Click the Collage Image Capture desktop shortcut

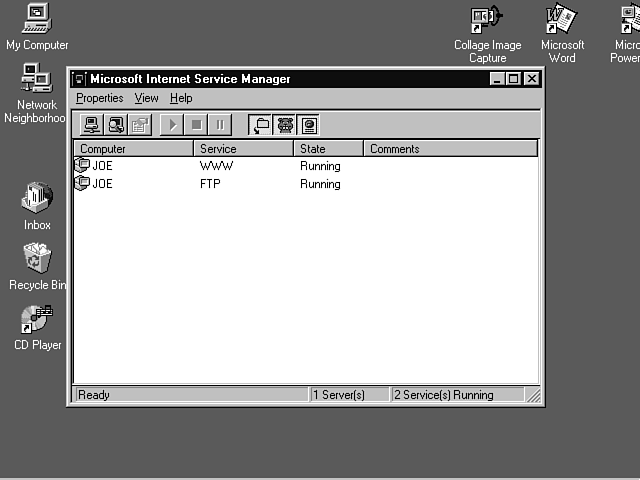pos(487,30)
